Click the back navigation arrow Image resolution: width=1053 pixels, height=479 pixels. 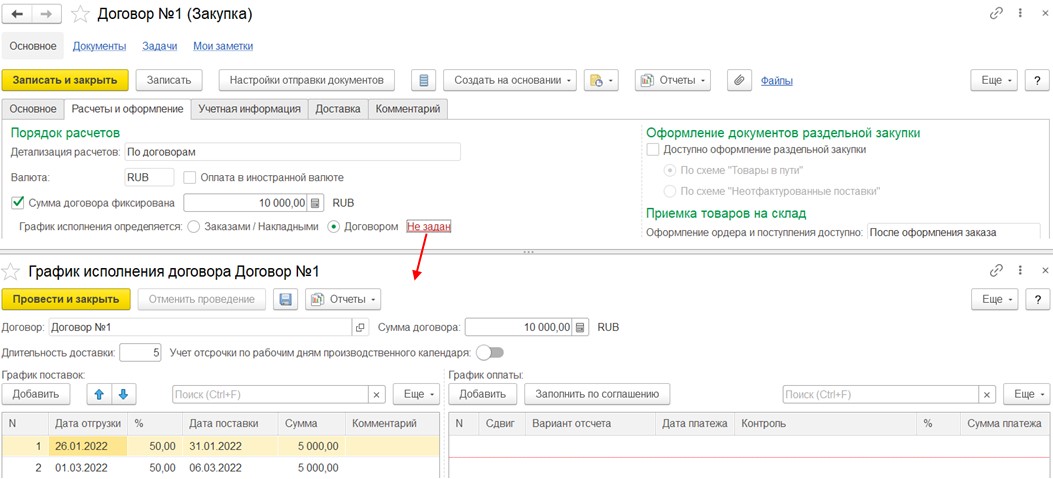(x=18, y=14)
